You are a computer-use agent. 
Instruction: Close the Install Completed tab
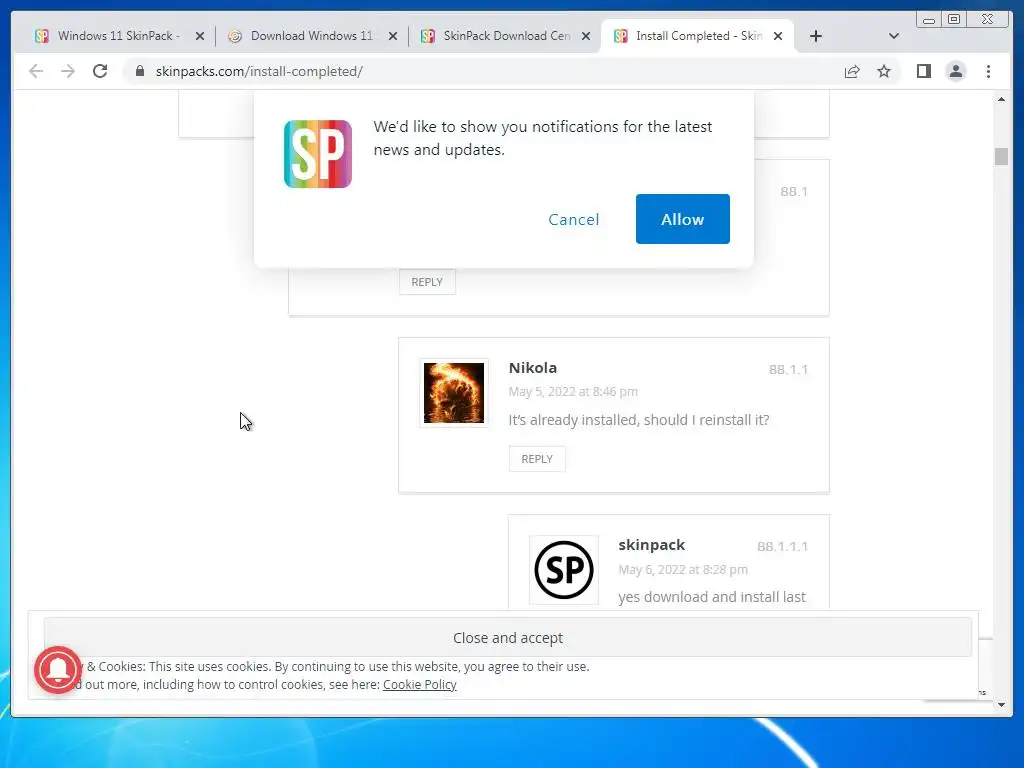coord(778,36)
